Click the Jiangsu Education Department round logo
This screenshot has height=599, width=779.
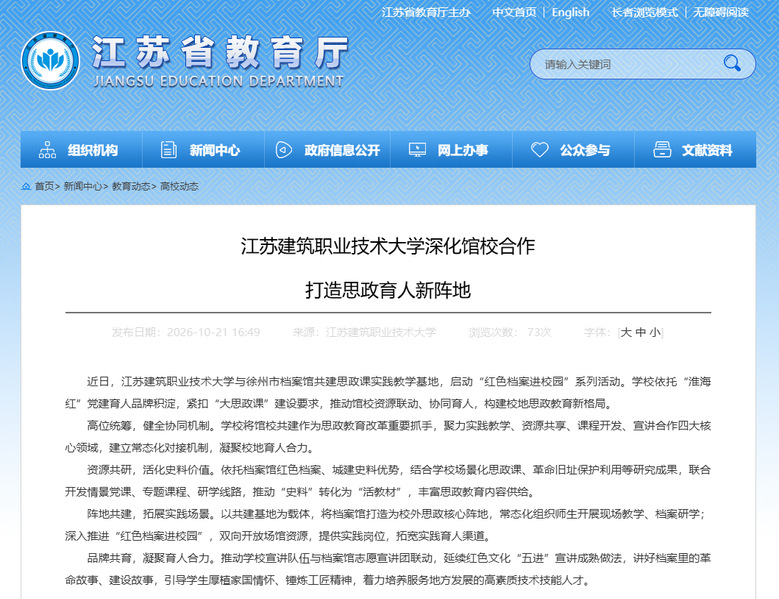tap(50, 61)
